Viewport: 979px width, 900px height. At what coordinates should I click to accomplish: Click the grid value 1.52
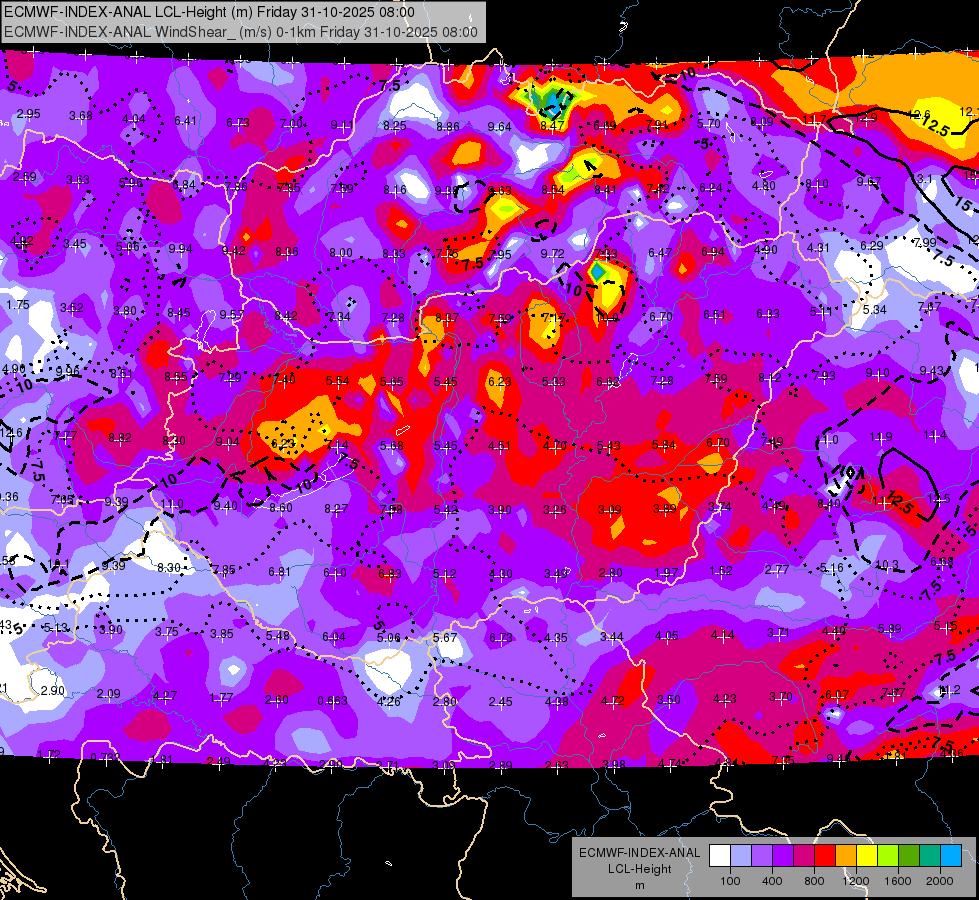[721, 571]
